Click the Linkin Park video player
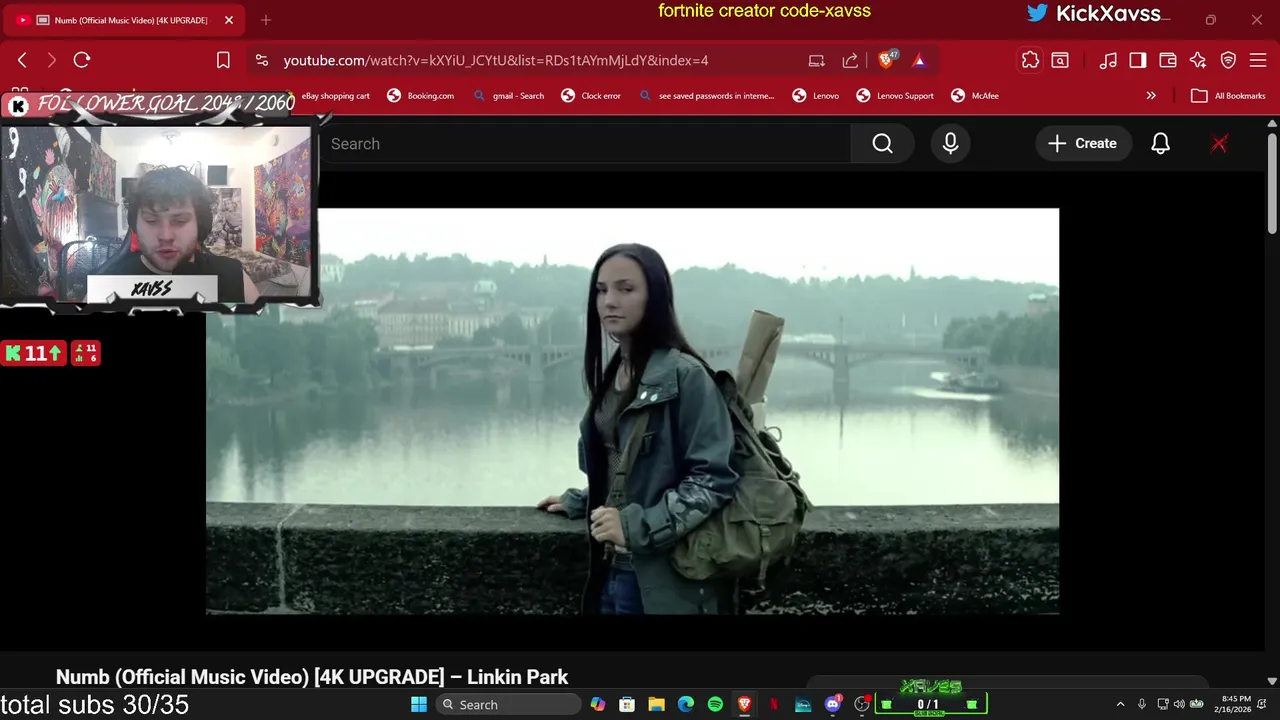The height and width of the screenshot is (720, 1280). click(x=632, y=411)
